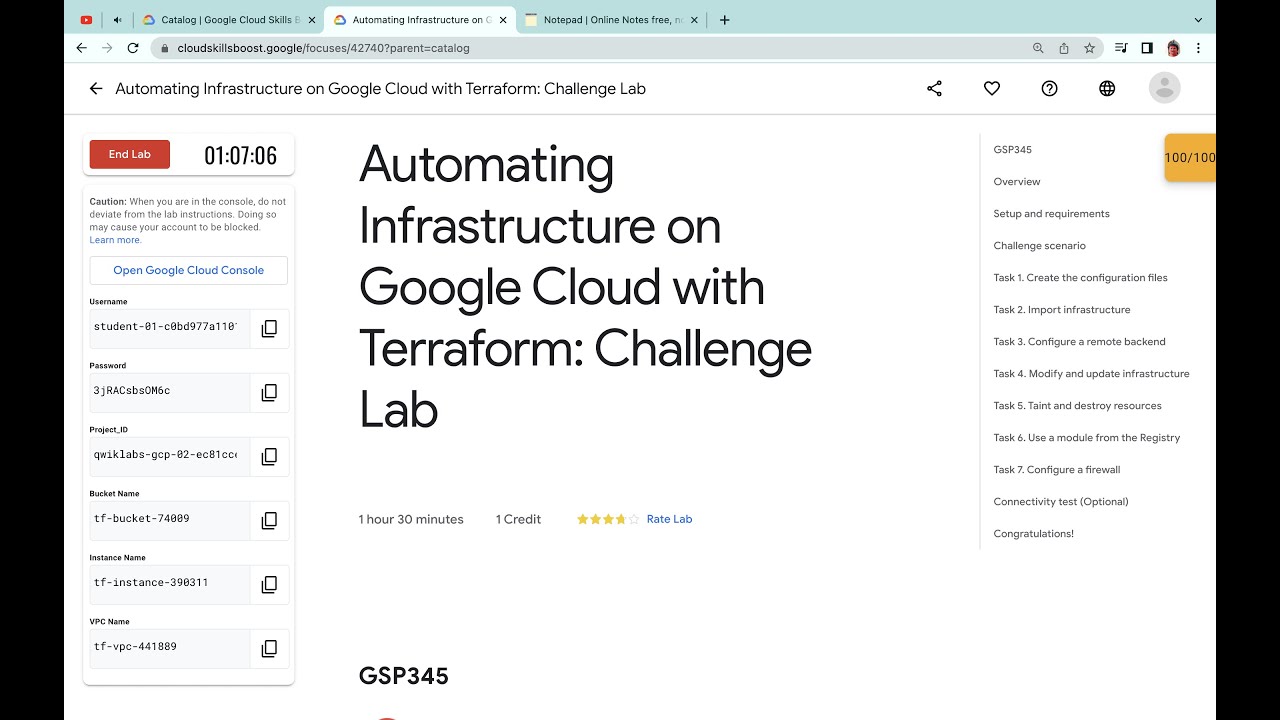Follow the Learn more link
The image size is (1280, 720).
pyautogui.click(x=115, y=240)
